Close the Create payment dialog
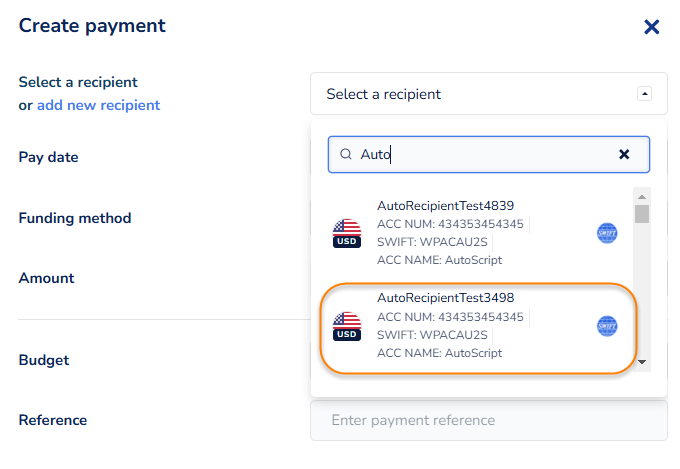This screenshot has height=469, width=680. pos(651,27)
